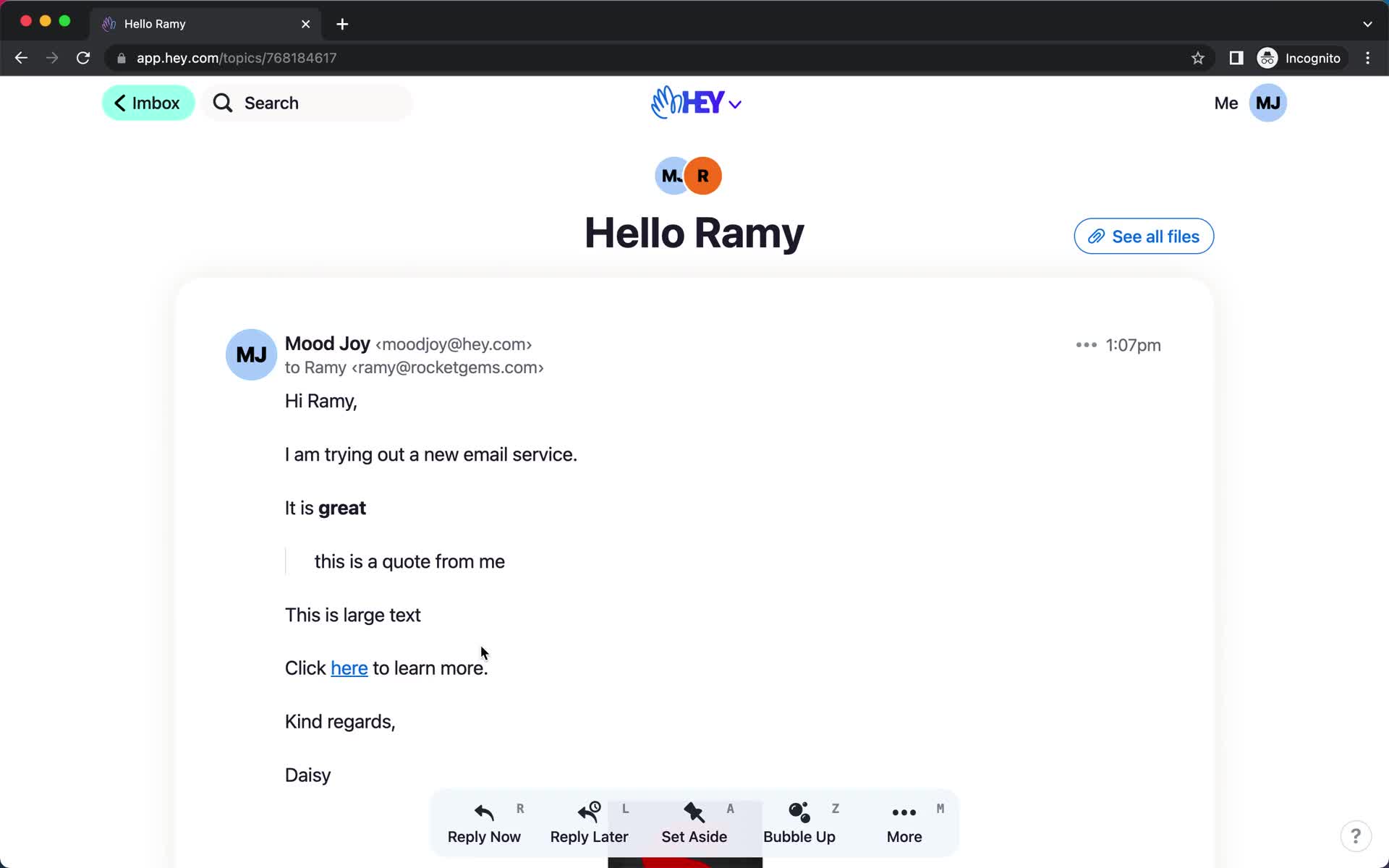This screenshot has width=1389, height=868.
Task: Click the HEY logo dropdown
Action: point(694,103)
